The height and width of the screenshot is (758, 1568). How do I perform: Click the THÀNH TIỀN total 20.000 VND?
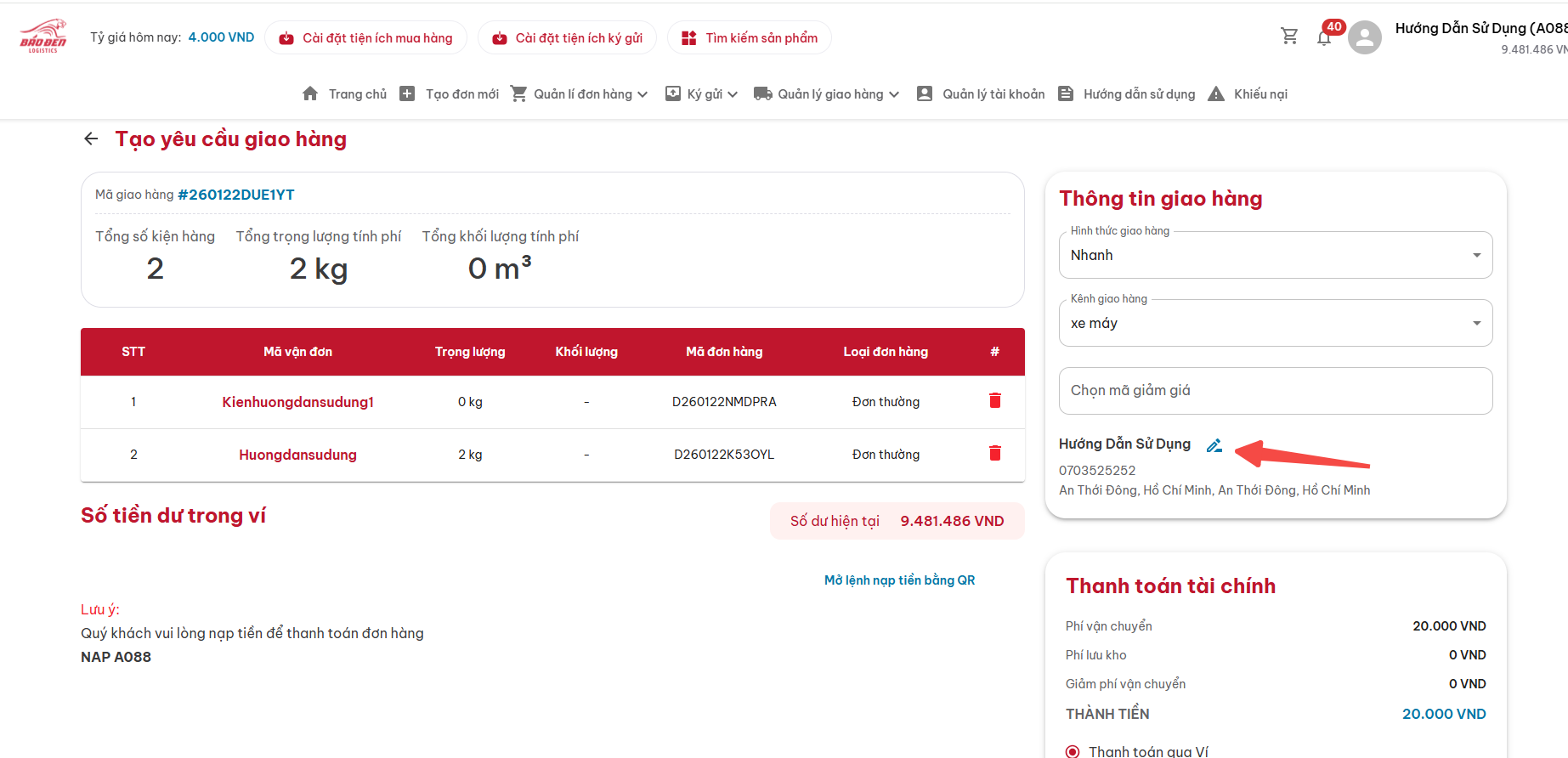pos(1444,714)
